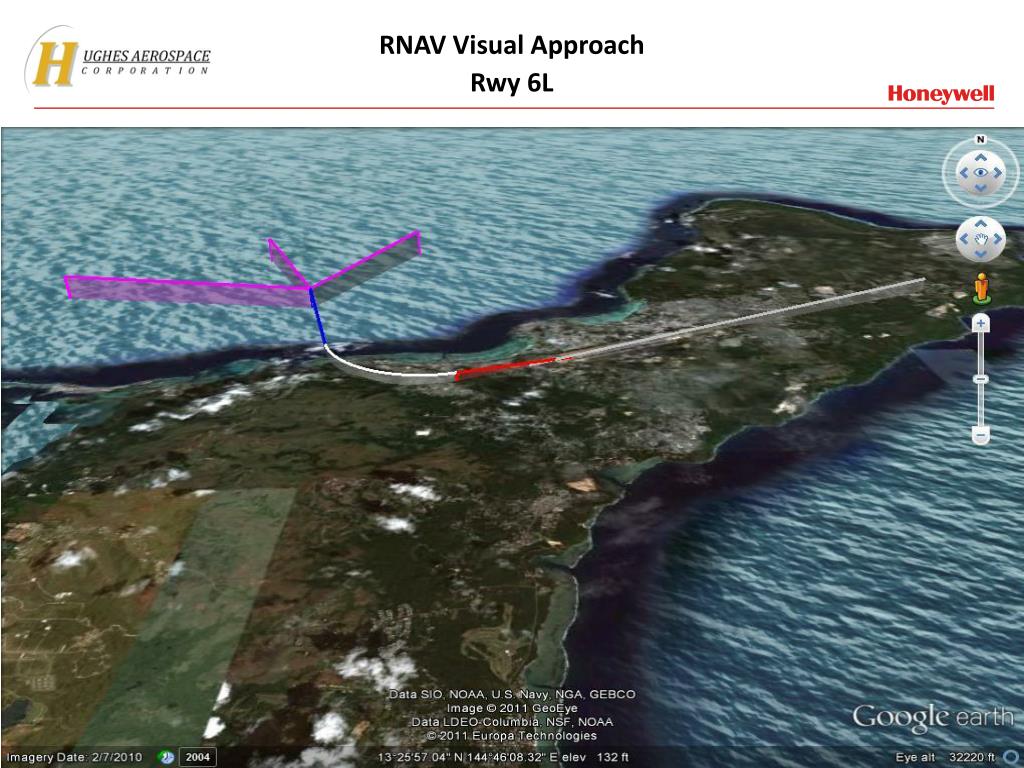
Task: Click the North compass indicator
Action: coord(980,140)
